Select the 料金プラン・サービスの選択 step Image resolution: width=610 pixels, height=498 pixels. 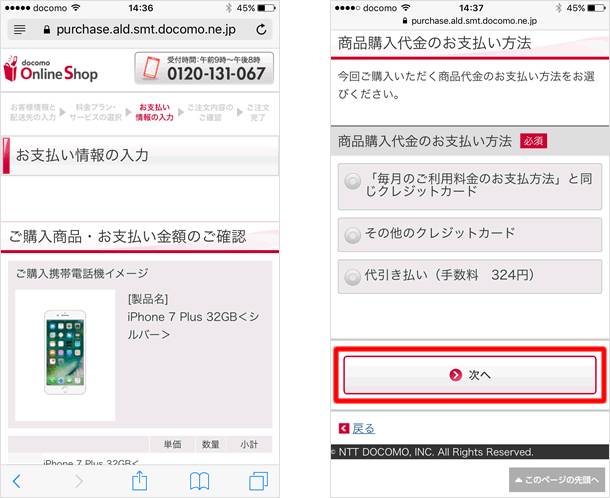tap(96, 112)
